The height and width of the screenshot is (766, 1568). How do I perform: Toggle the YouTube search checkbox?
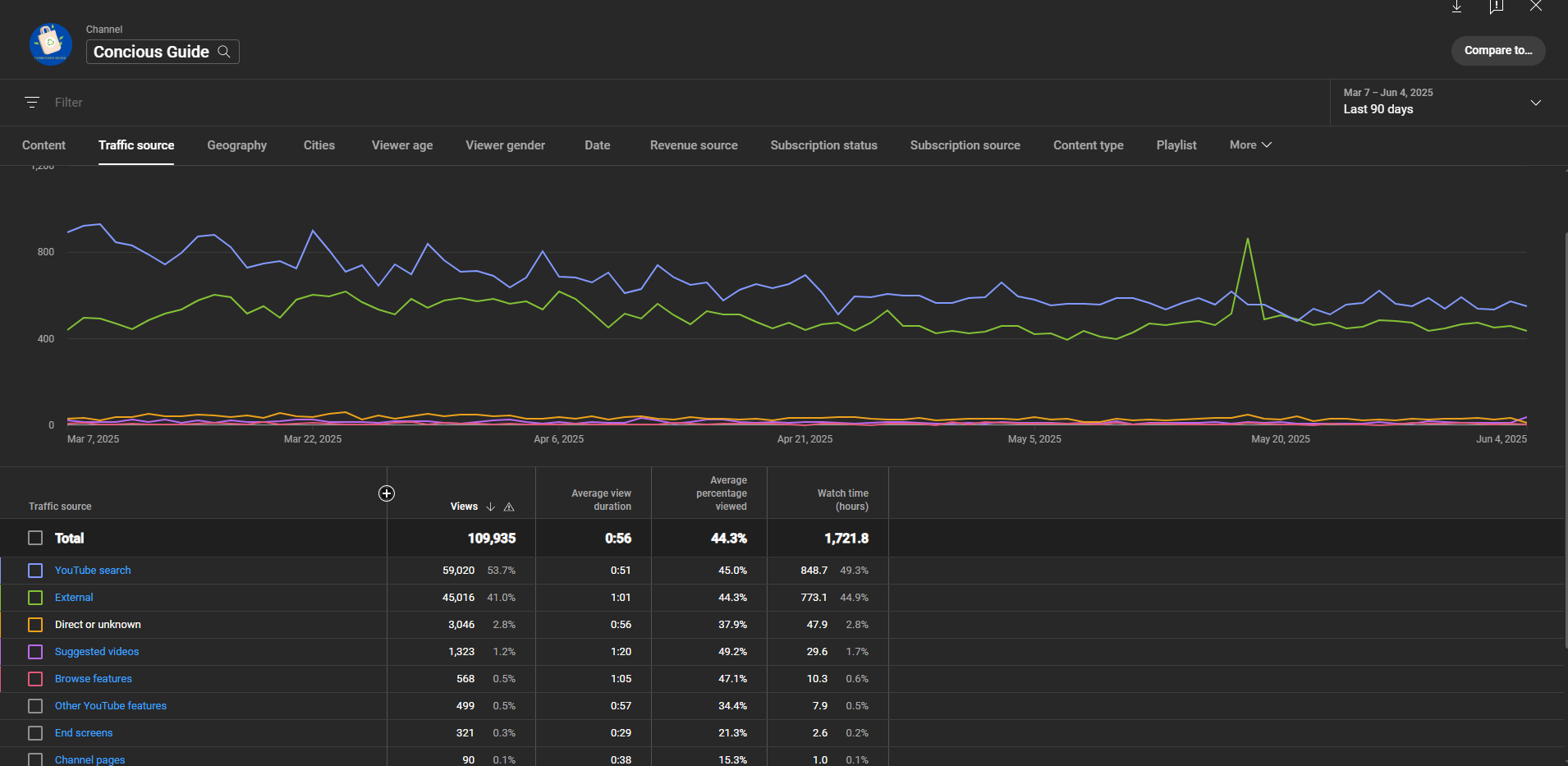35,571
